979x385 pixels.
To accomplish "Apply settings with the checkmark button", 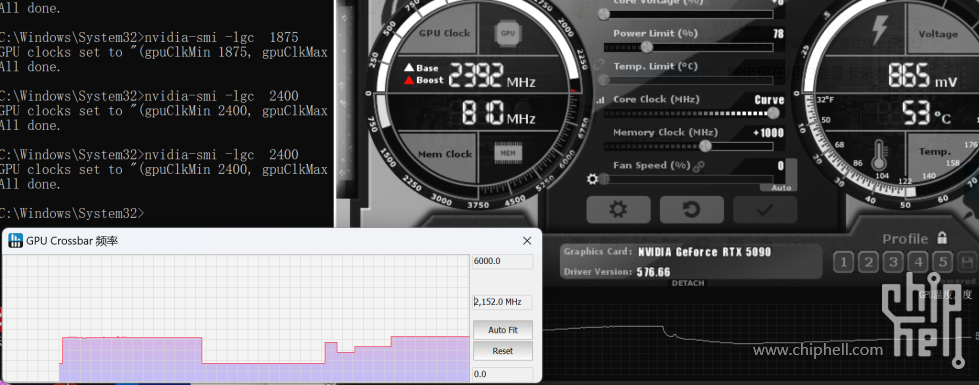I will [765, 210].
